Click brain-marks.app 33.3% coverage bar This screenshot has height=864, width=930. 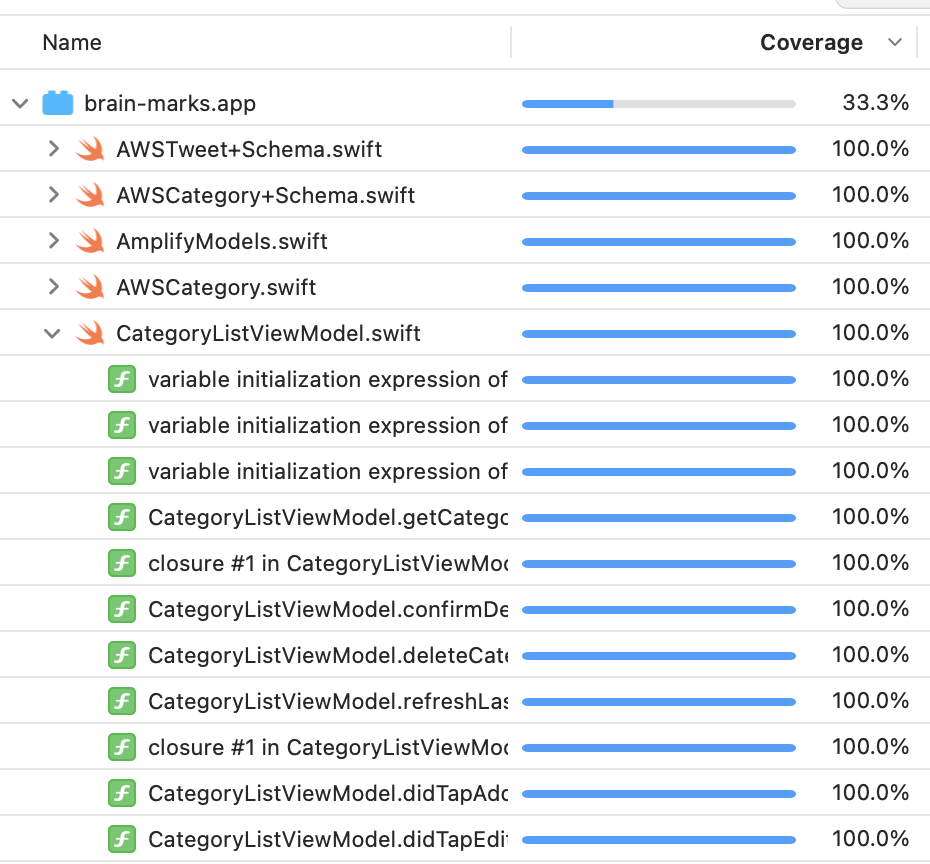pyautogui.click(x=658, y=104)
